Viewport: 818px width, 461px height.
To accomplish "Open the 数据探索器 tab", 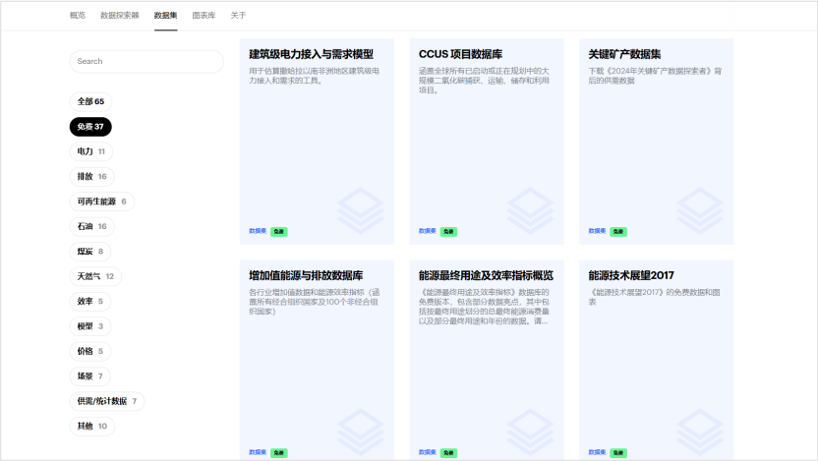I will [x=120, y=16].
